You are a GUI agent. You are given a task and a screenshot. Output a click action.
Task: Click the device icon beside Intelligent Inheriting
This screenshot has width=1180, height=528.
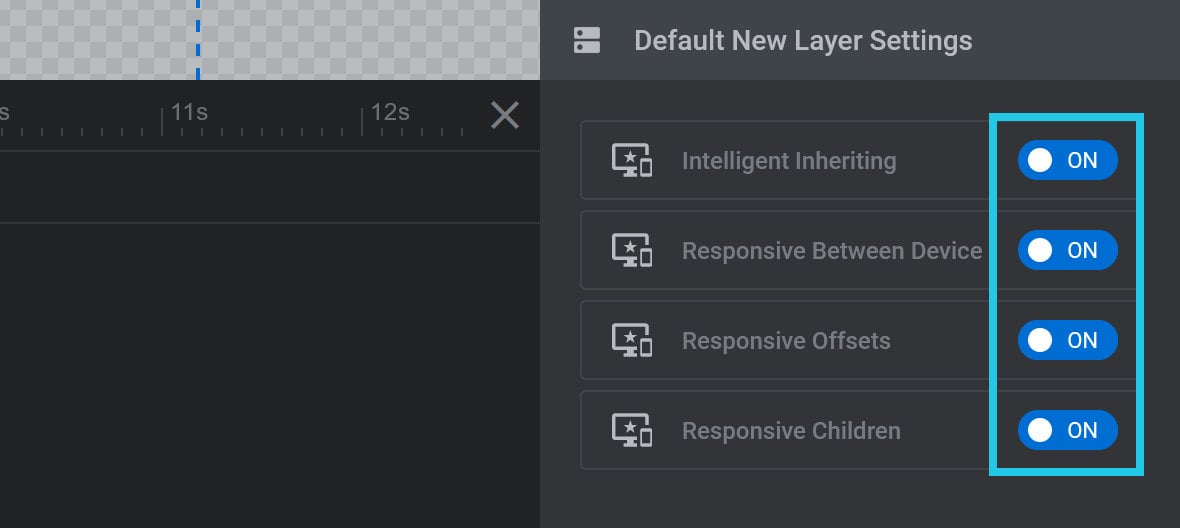click(631, 160)
